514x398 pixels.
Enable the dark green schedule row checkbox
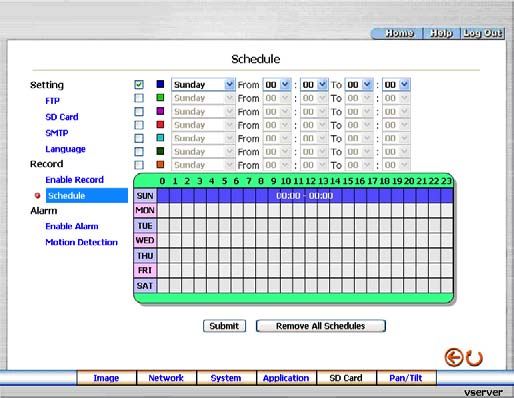[x=139, y=152]
